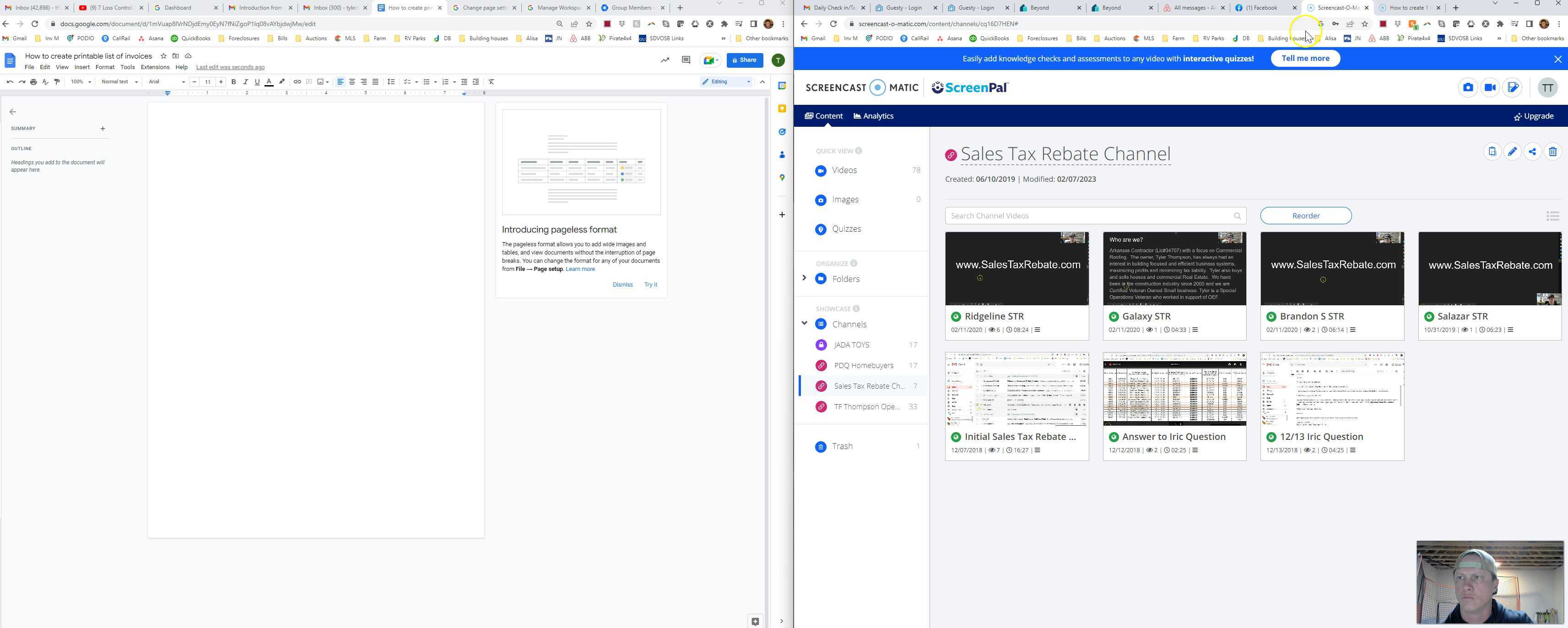This screenshot has width=1568, height=628.
Task: Add a summary with plus icon
Action: pos(102,129)
